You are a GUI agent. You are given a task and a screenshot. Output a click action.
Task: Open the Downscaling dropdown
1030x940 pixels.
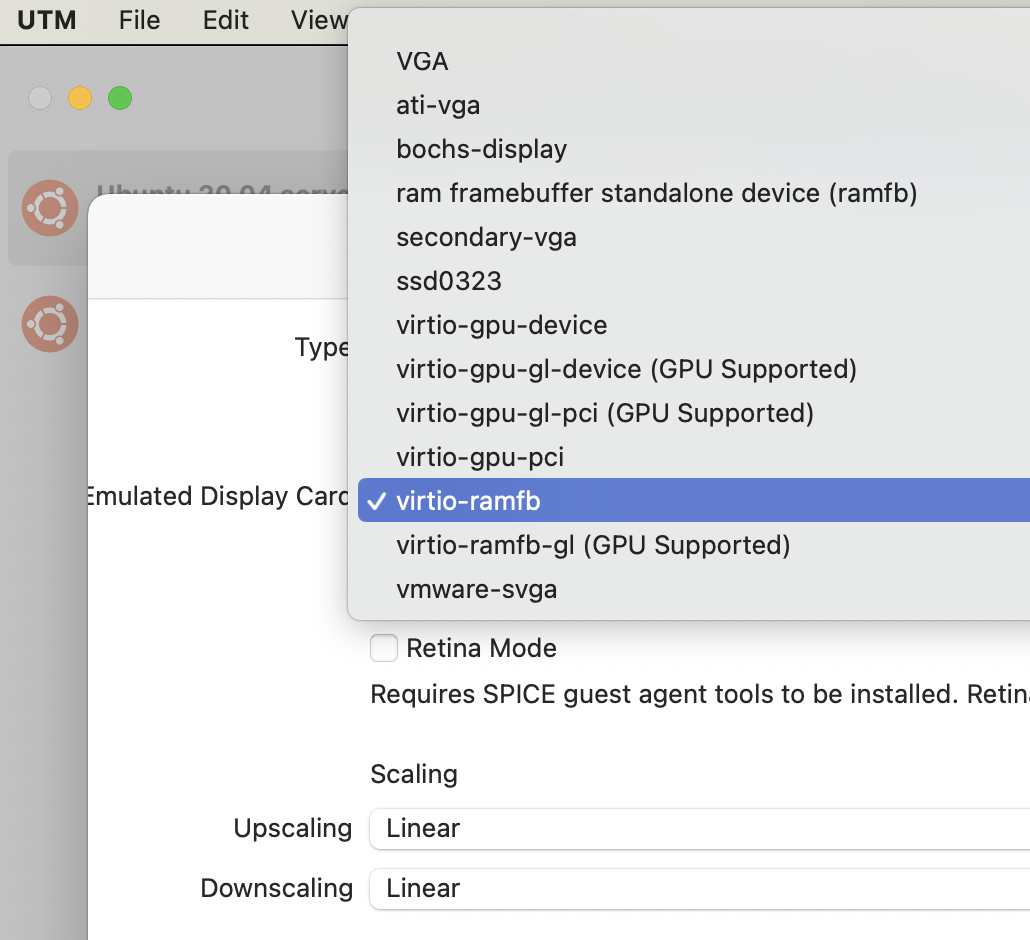point(600,888)
